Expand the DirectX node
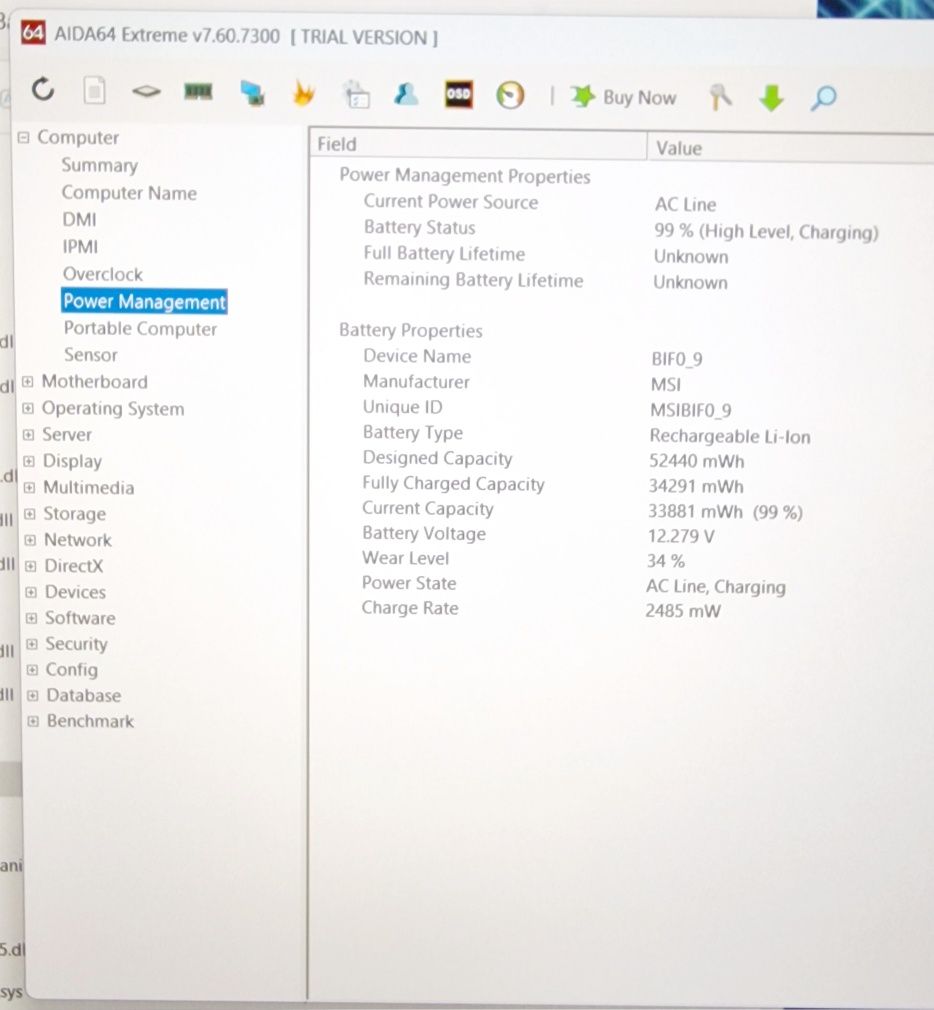Viewport: 934px width, 1010px height. pos(30,566)
